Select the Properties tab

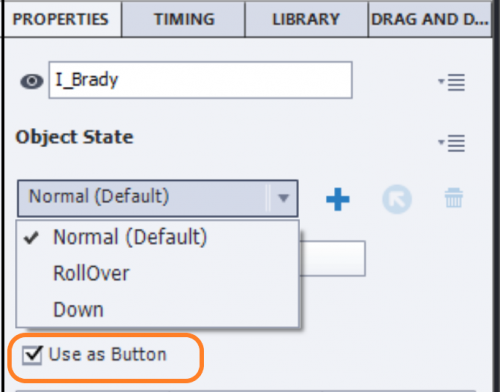[x=61, y=19]
